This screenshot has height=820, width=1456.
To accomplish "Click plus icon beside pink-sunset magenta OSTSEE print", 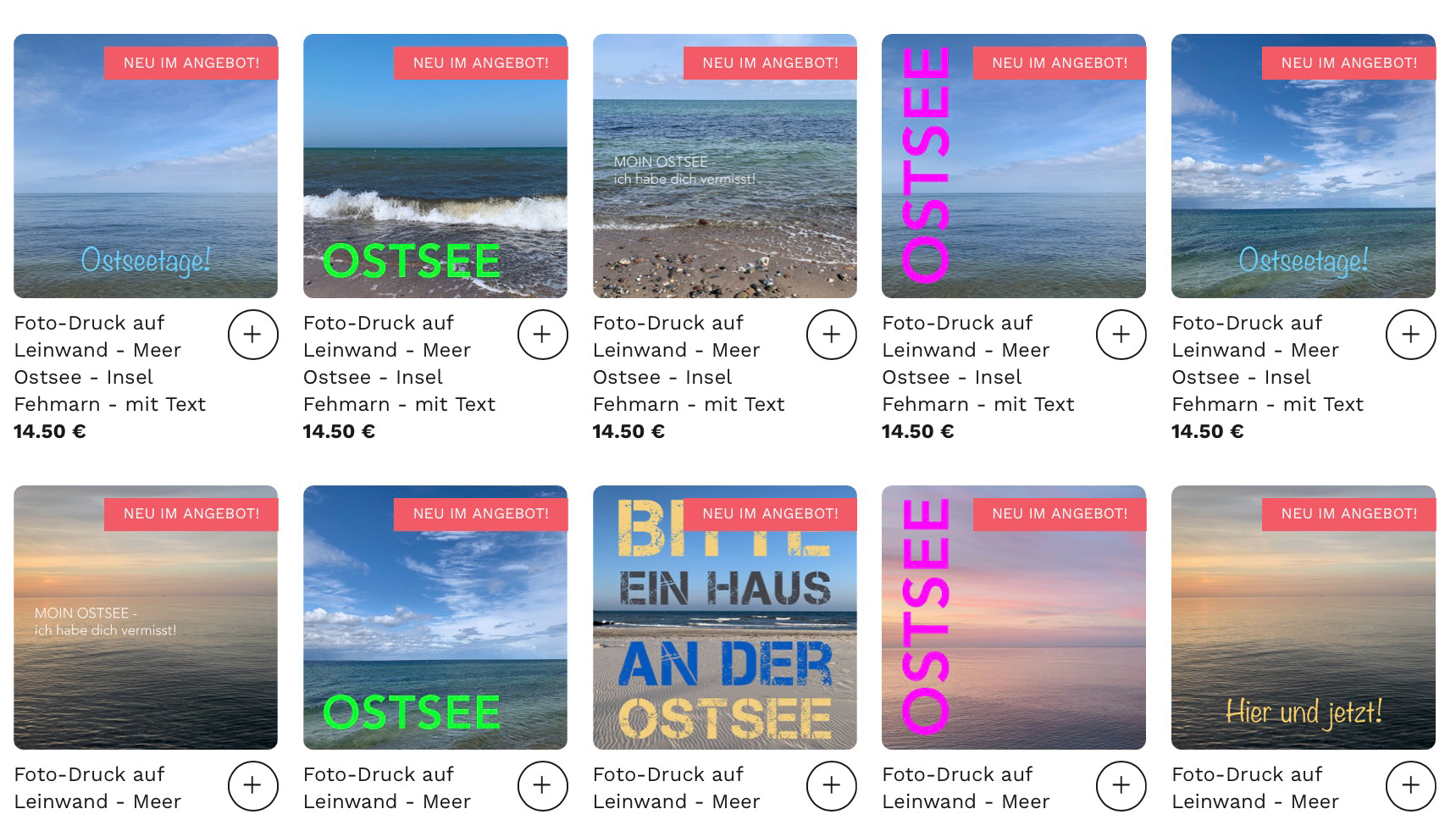I will pos(1121,785).
